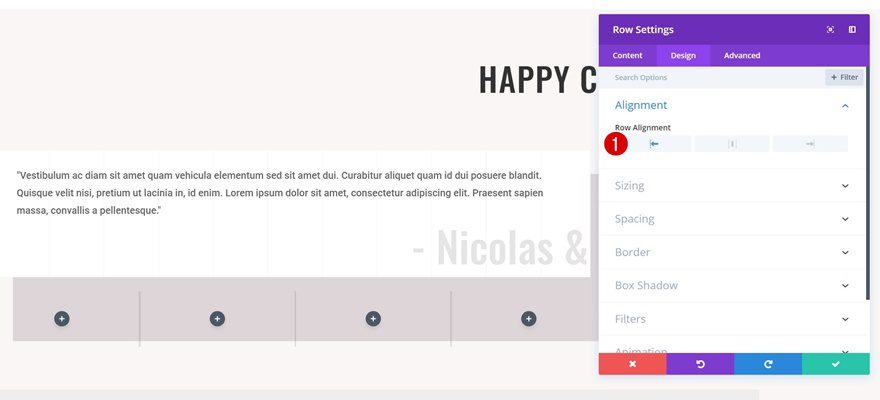The height and width of the screenshot is (400, 880).
Task: Switch to the Advanced tab
Action: click(742, 56)
